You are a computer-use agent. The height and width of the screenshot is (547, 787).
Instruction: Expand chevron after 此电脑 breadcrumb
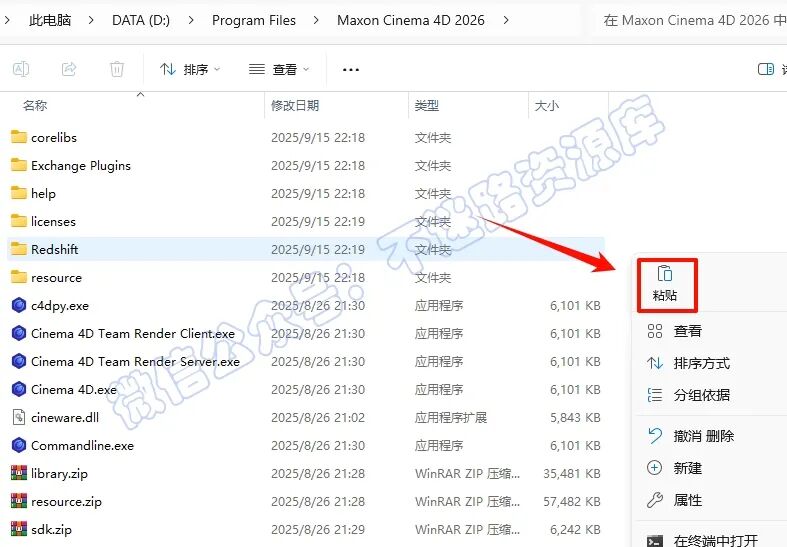pyautogui.click(x=91, y=20)
